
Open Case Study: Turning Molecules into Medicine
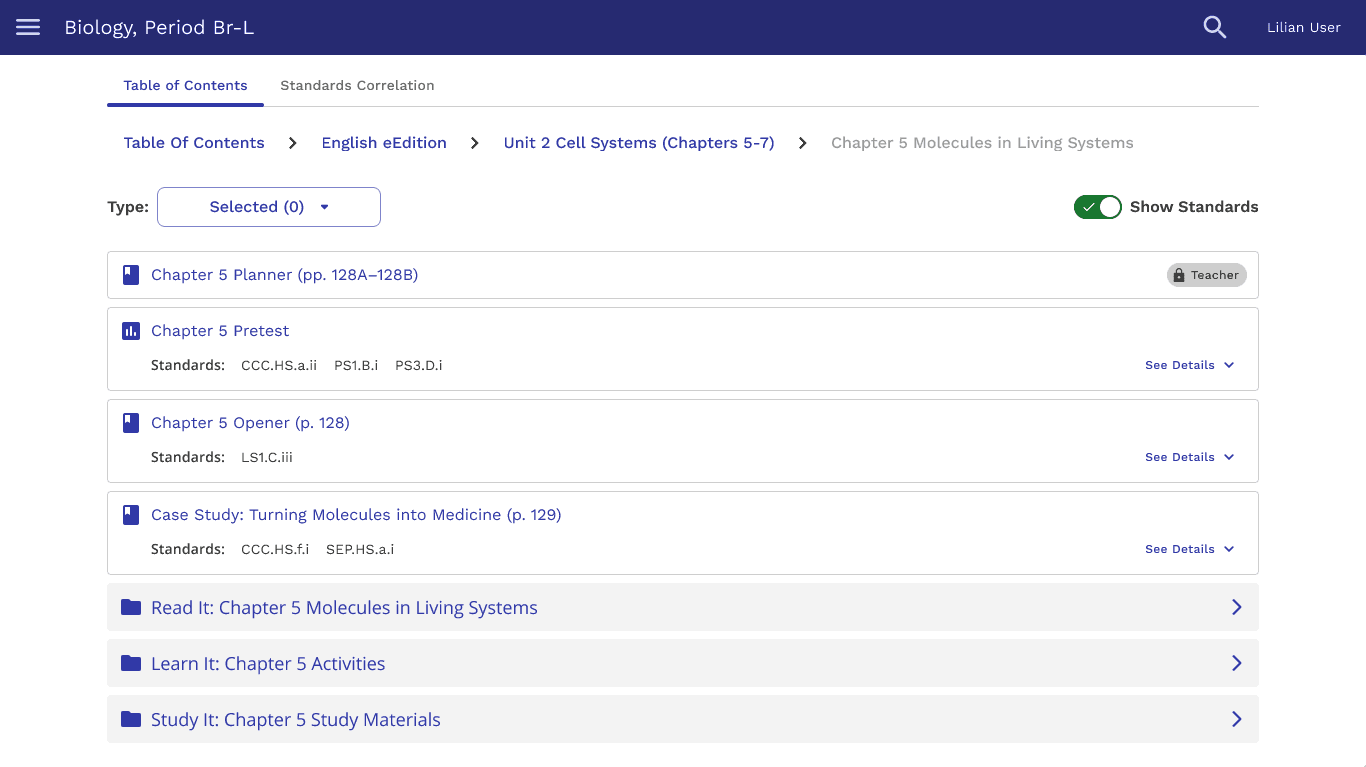coord(356,515)
